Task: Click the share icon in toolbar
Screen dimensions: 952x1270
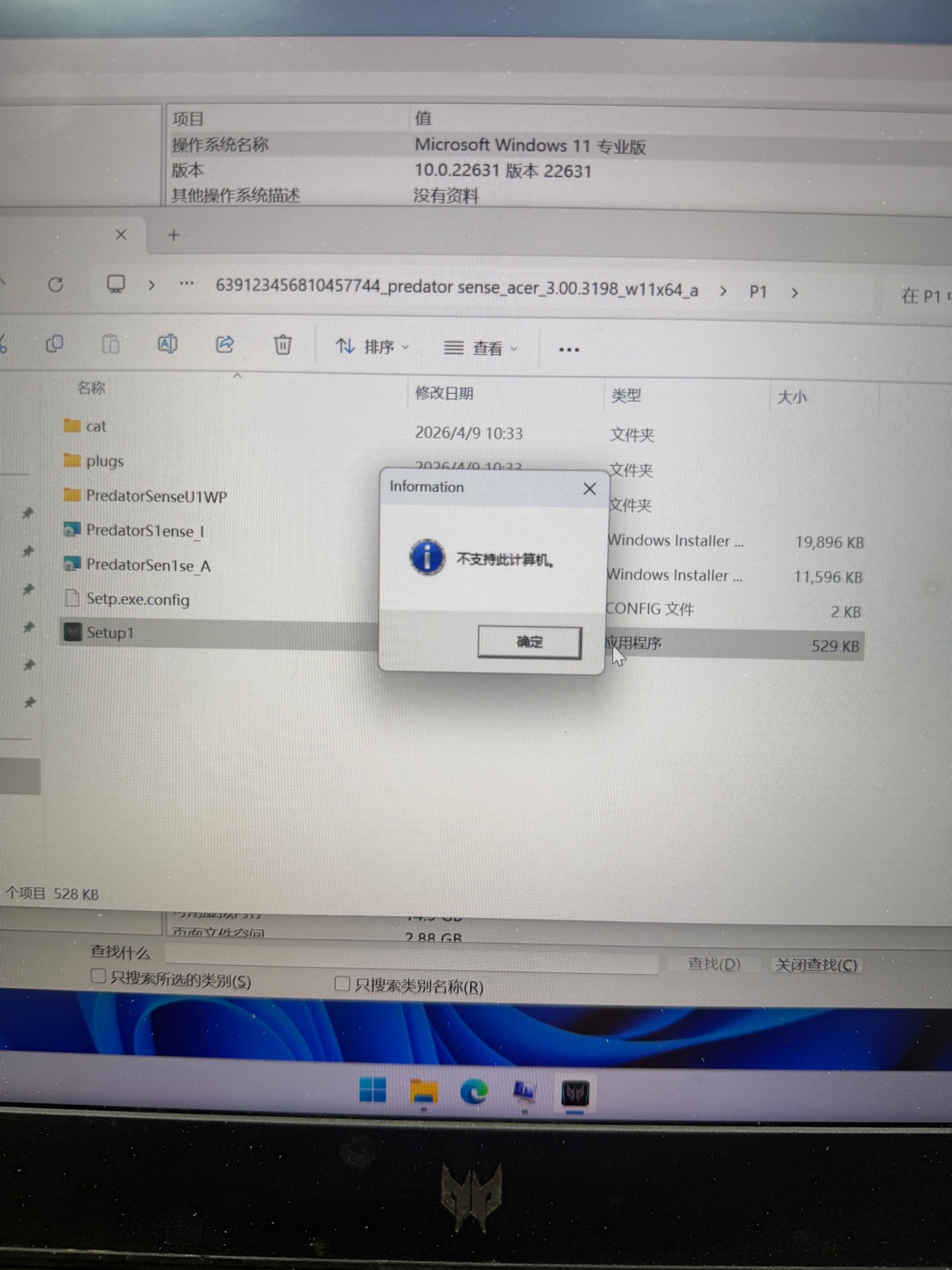Action: tap(225, 343)
